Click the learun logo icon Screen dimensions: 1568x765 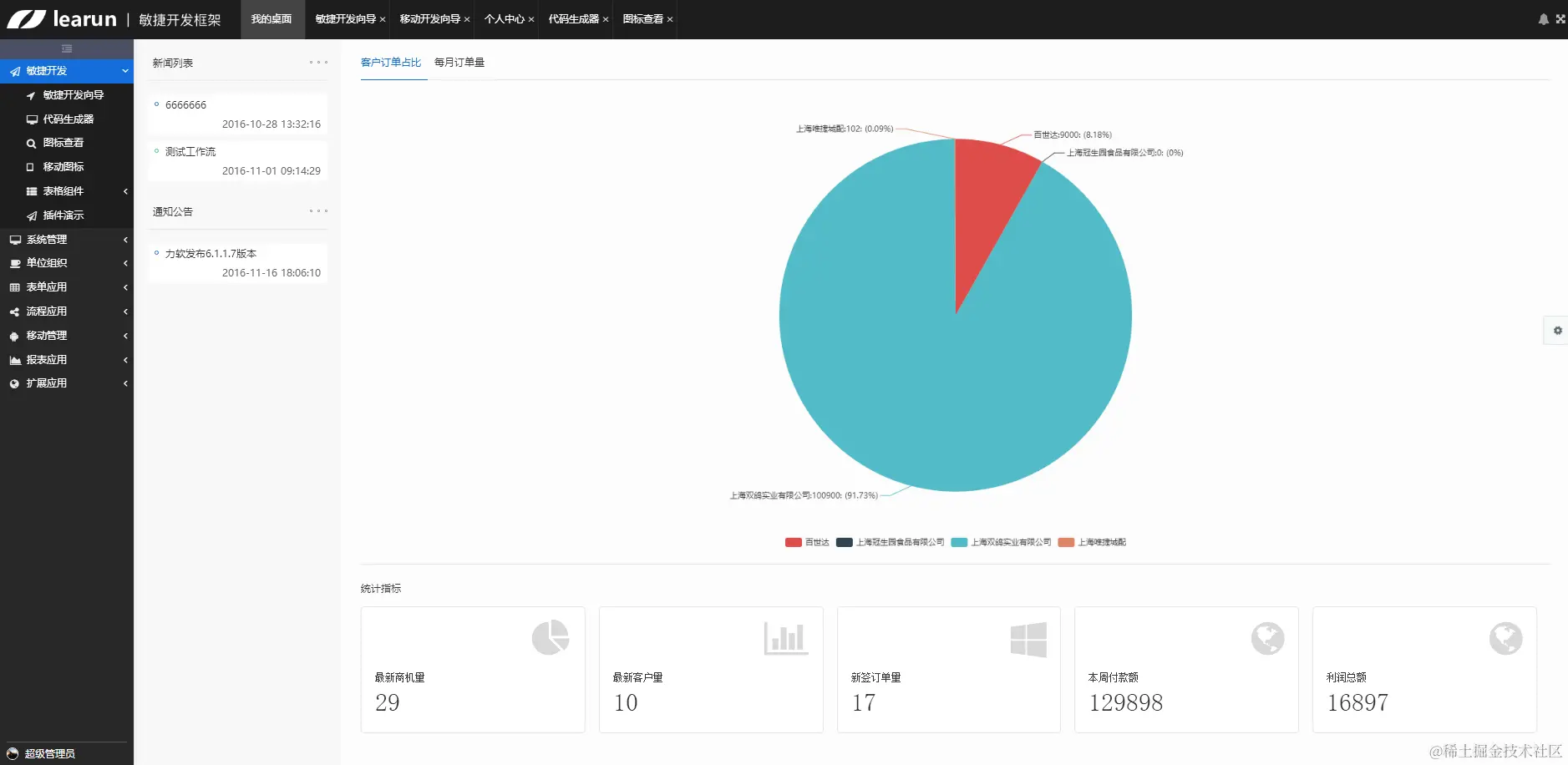coord(26,19)
